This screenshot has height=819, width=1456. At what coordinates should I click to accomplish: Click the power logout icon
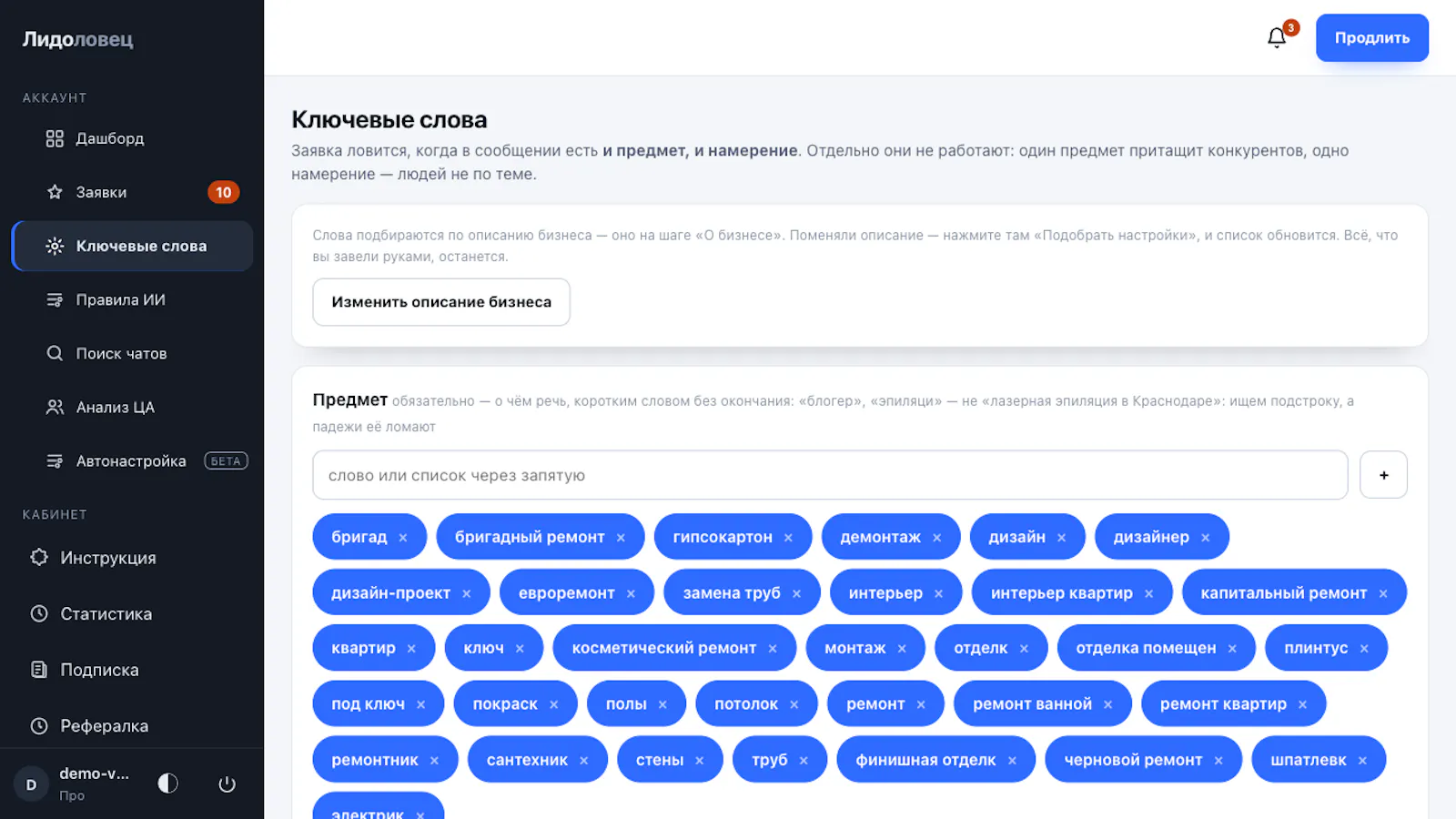click(227, 784)
